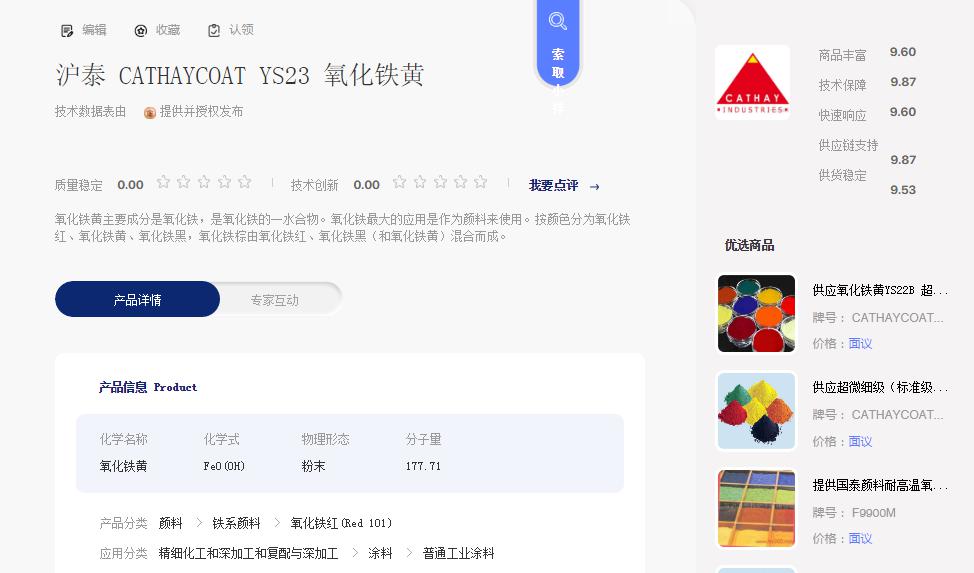Open the pigment powder piles thumbnail
Screen dimensions: 974x573
click(x=756, y=411)
